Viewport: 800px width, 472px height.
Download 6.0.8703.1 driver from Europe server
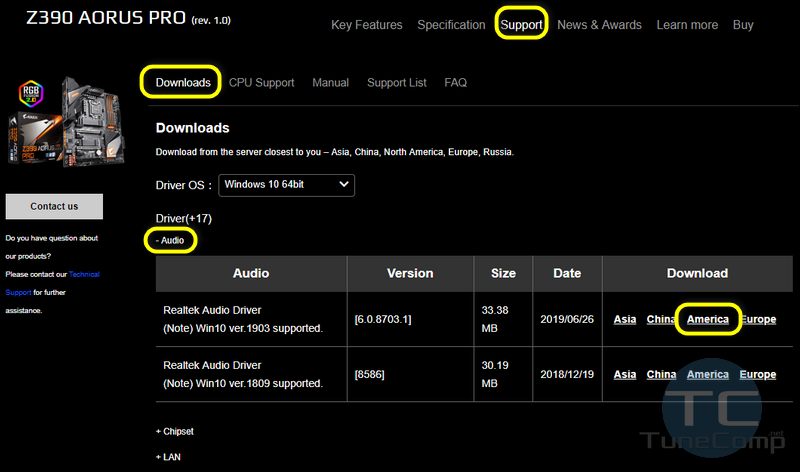pos(759,319)
